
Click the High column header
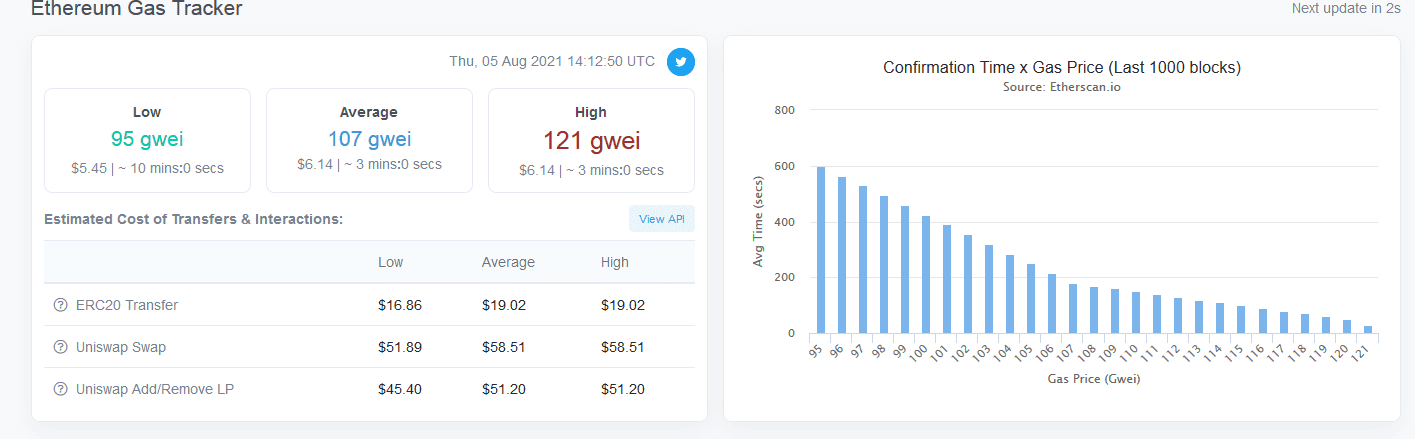[x=615, y=262]
